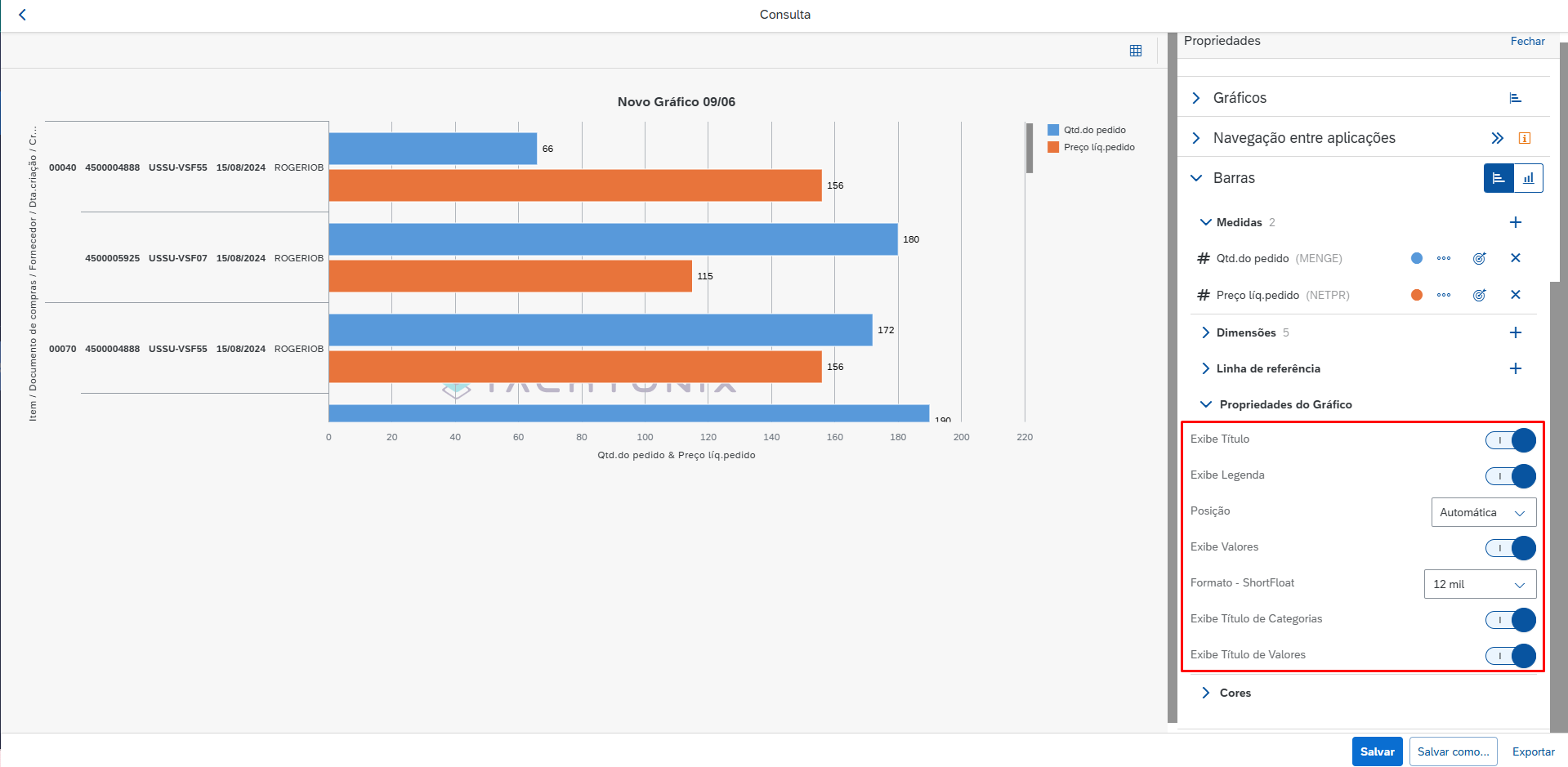This screenshot has width=1568, height=767.
Task: Click the orange Preço líq.pedido color swatch
Action: 1417,295
